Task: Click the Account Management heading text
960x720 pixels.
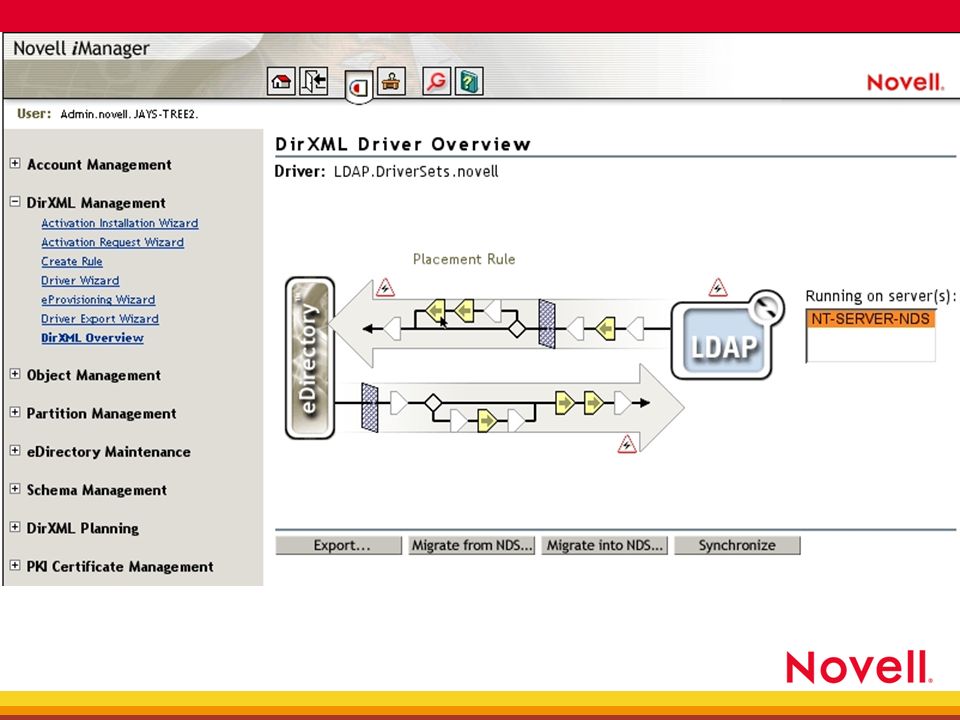Action: pos(99,165)
